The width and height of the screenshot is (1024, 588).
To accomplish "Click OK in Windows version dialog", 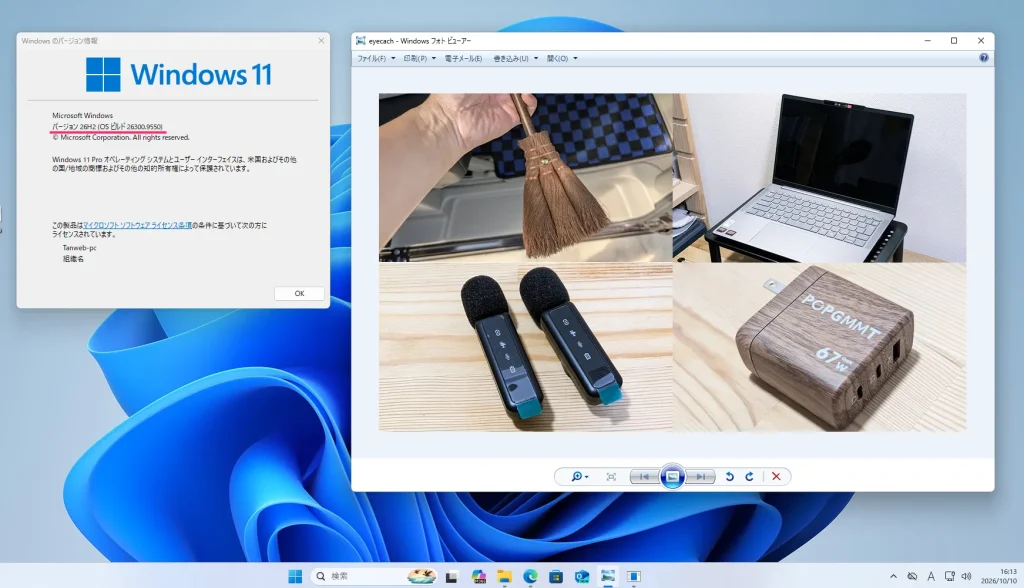I will tap(299, 293).
